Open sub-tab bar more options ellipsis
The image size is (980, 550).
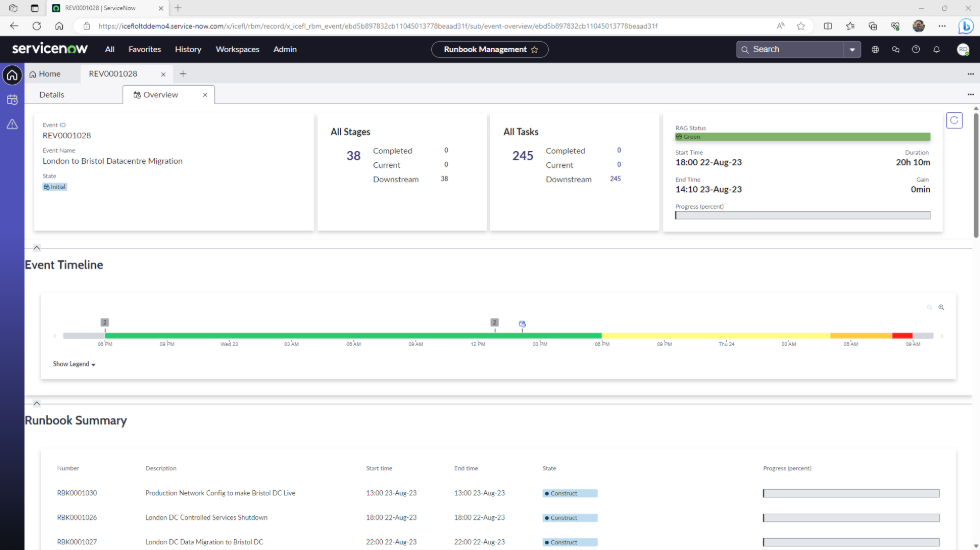coord(971,95)
